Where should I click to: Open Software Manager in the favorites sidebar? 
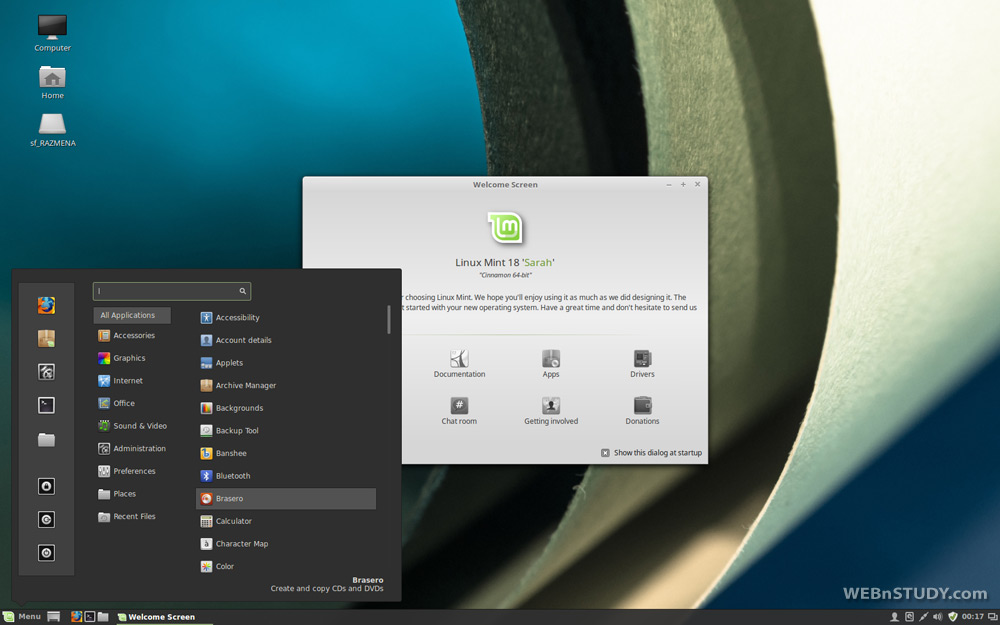pos(46,339)
